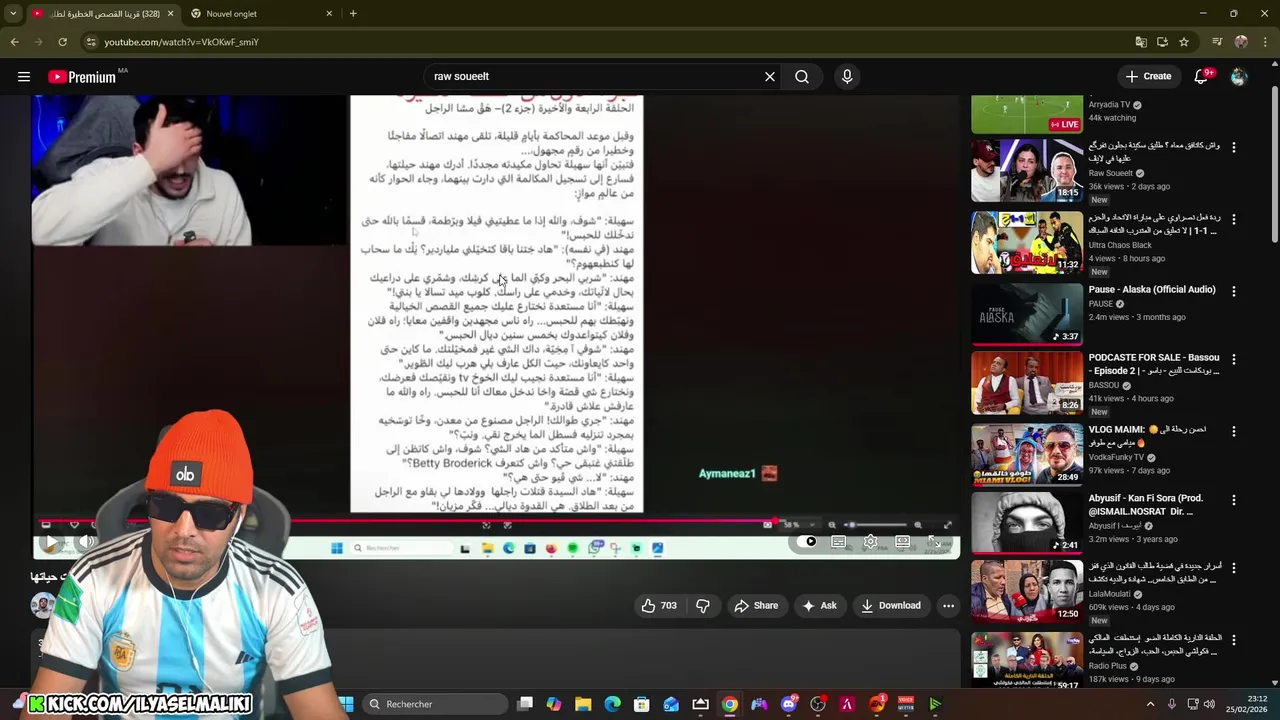This screenshot has width=1280, height=720.
Task: Open Chrome three-dot menu
Action: click(x=1266, y=42)
